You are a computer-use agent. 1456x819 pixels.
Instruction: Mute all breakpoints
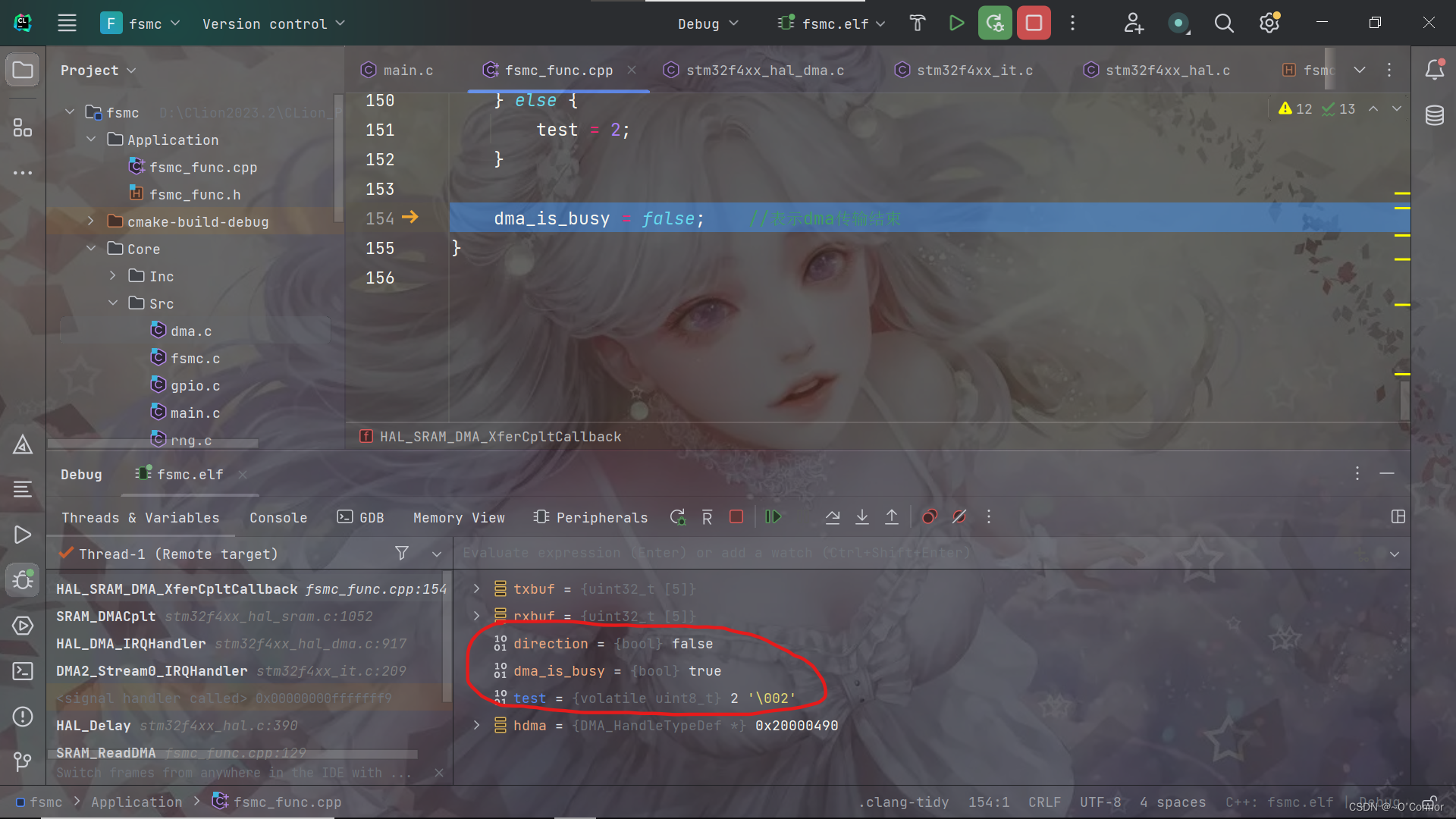coord(959,516)
